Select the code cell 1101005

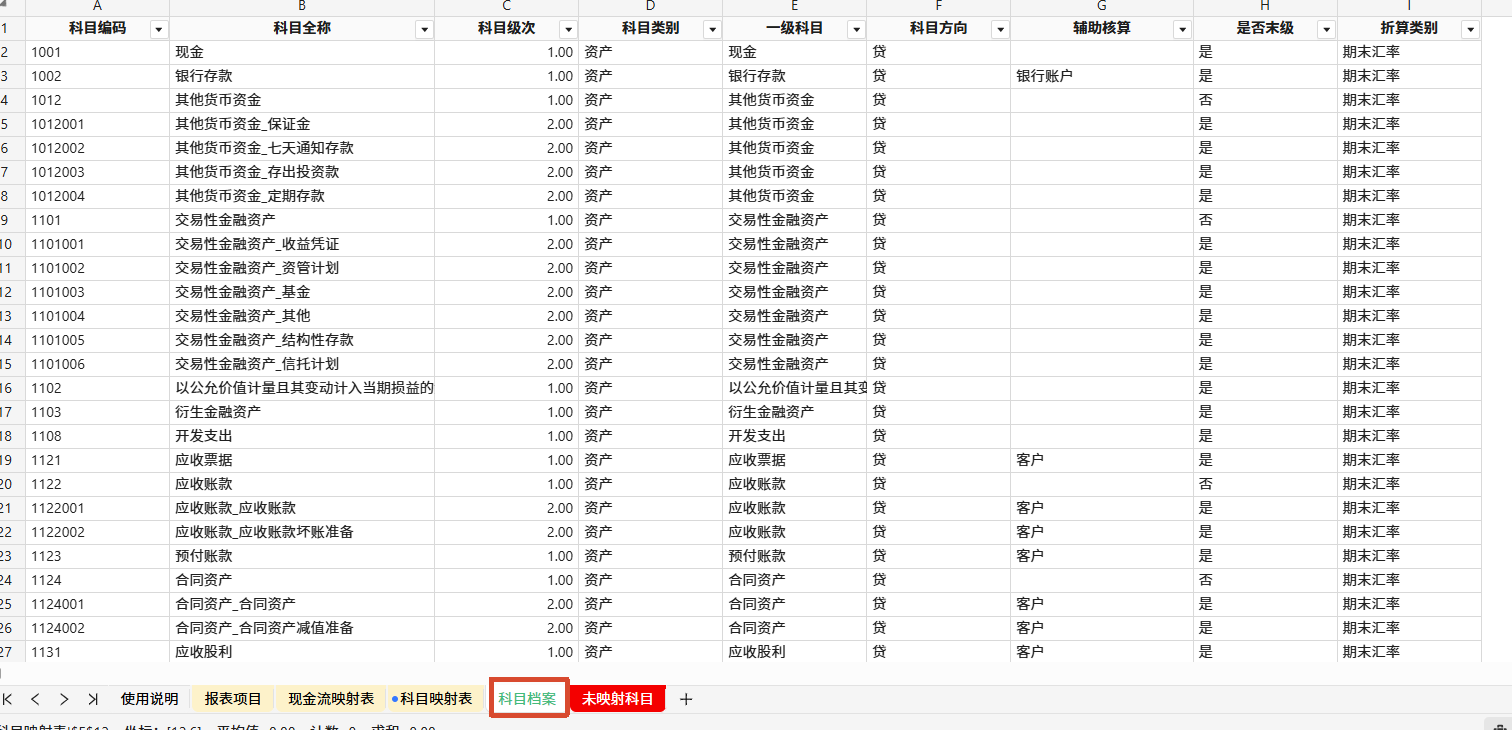[97, 340]
